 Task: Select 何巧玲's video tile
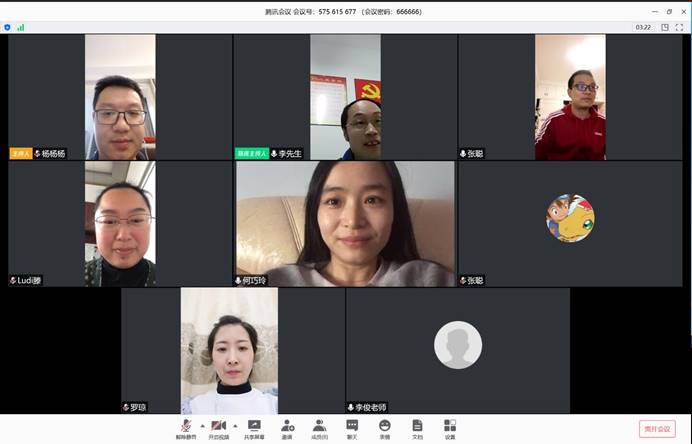pyautogui.click(x=344, y=224)
